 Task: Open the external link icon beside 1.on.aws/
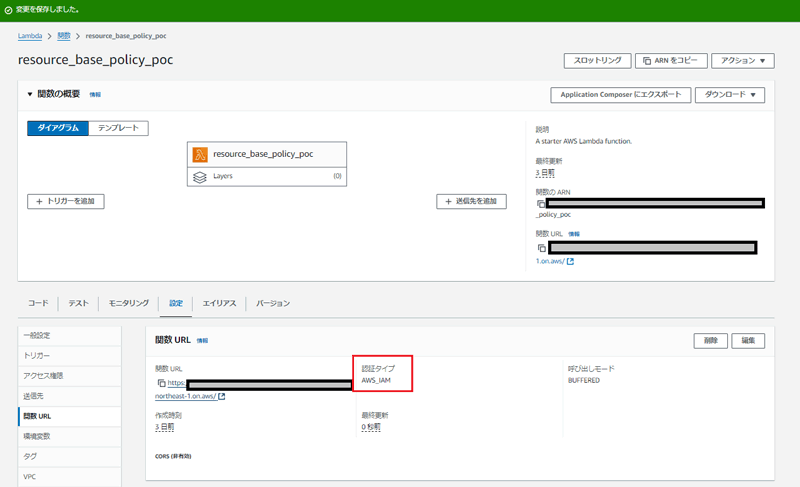pos(570,261)
